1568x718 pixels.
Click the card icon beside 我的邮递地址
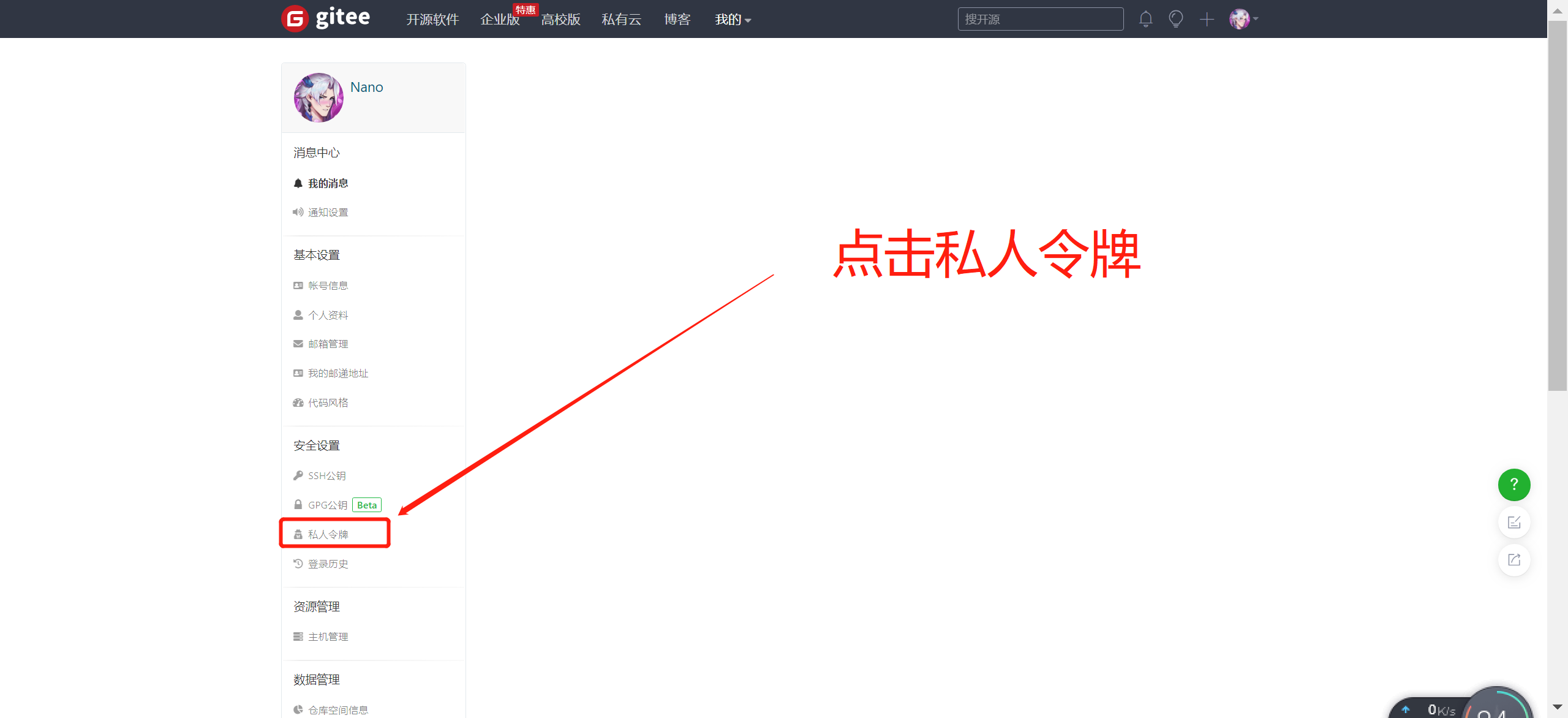point(298,373)
